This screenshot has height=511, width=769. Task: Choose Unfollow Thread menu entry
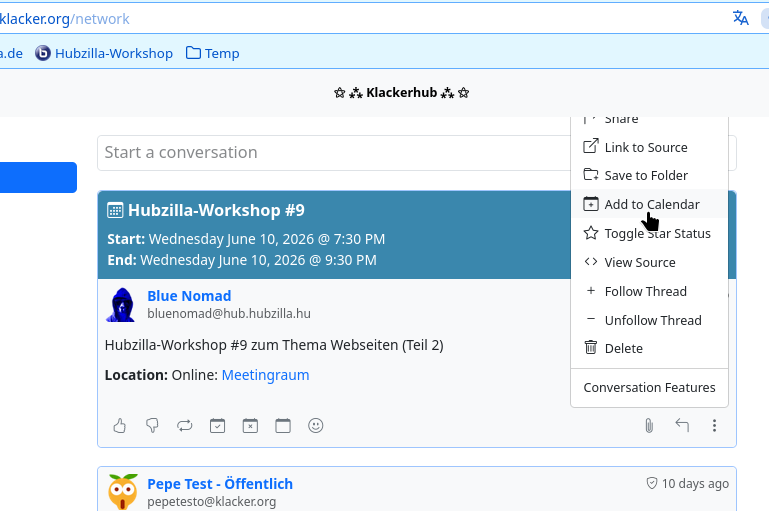pyautogui.click(x=649, y=320)
